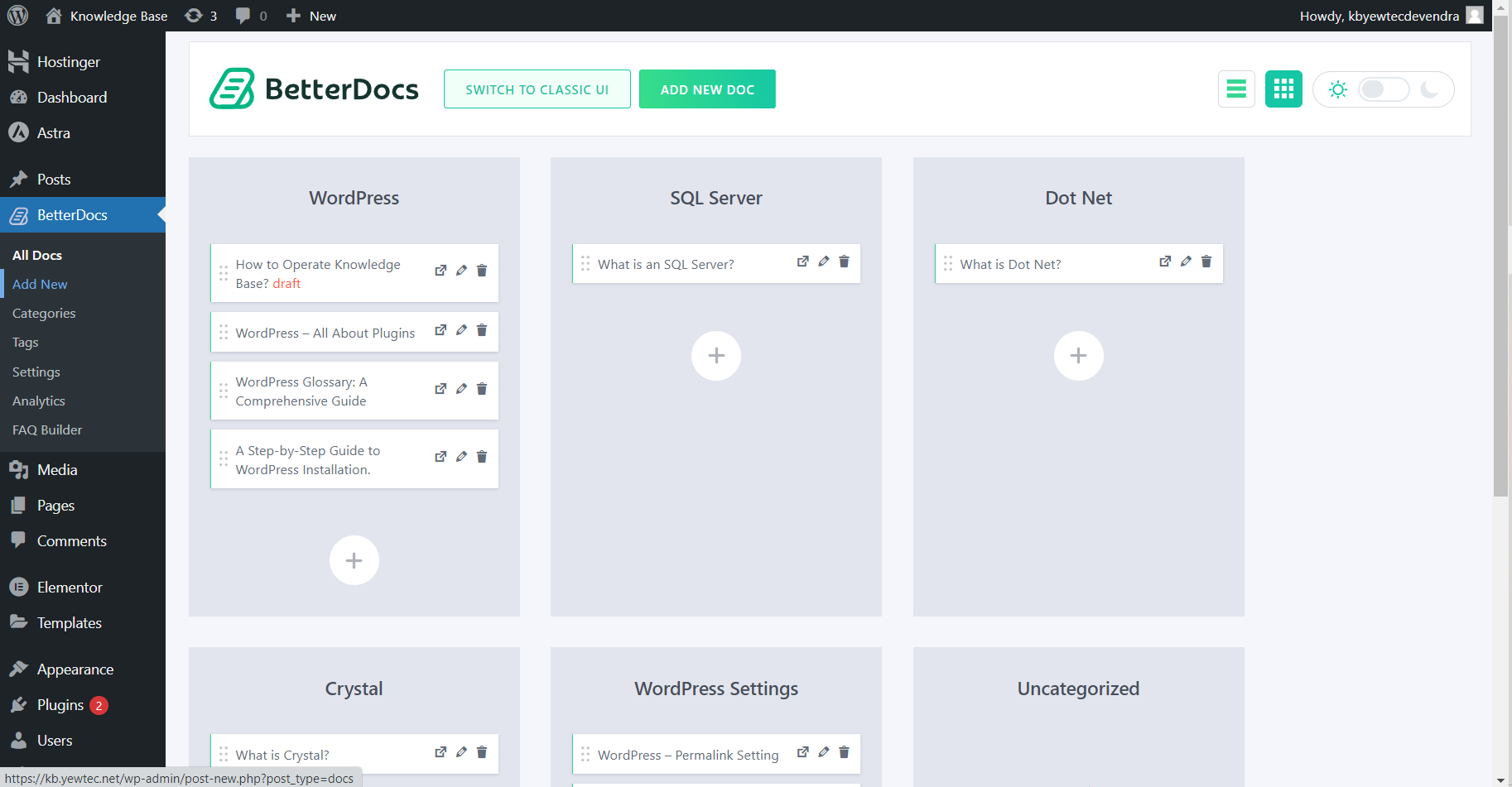The width and height of the screenshot is (1512, 787).
Task: View 'WordPress Glossary' doc externally
Action: 441,389
